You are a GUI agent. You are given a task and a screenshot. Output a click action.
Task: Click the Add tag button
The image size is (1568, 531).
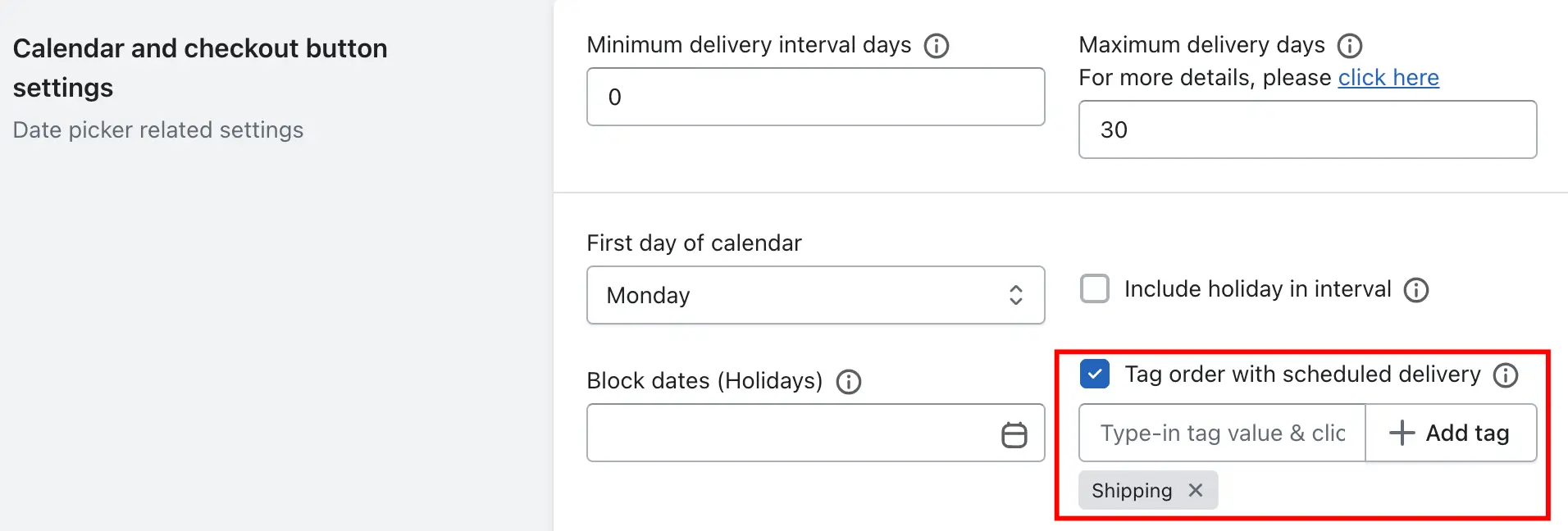tap(1451, 433)
